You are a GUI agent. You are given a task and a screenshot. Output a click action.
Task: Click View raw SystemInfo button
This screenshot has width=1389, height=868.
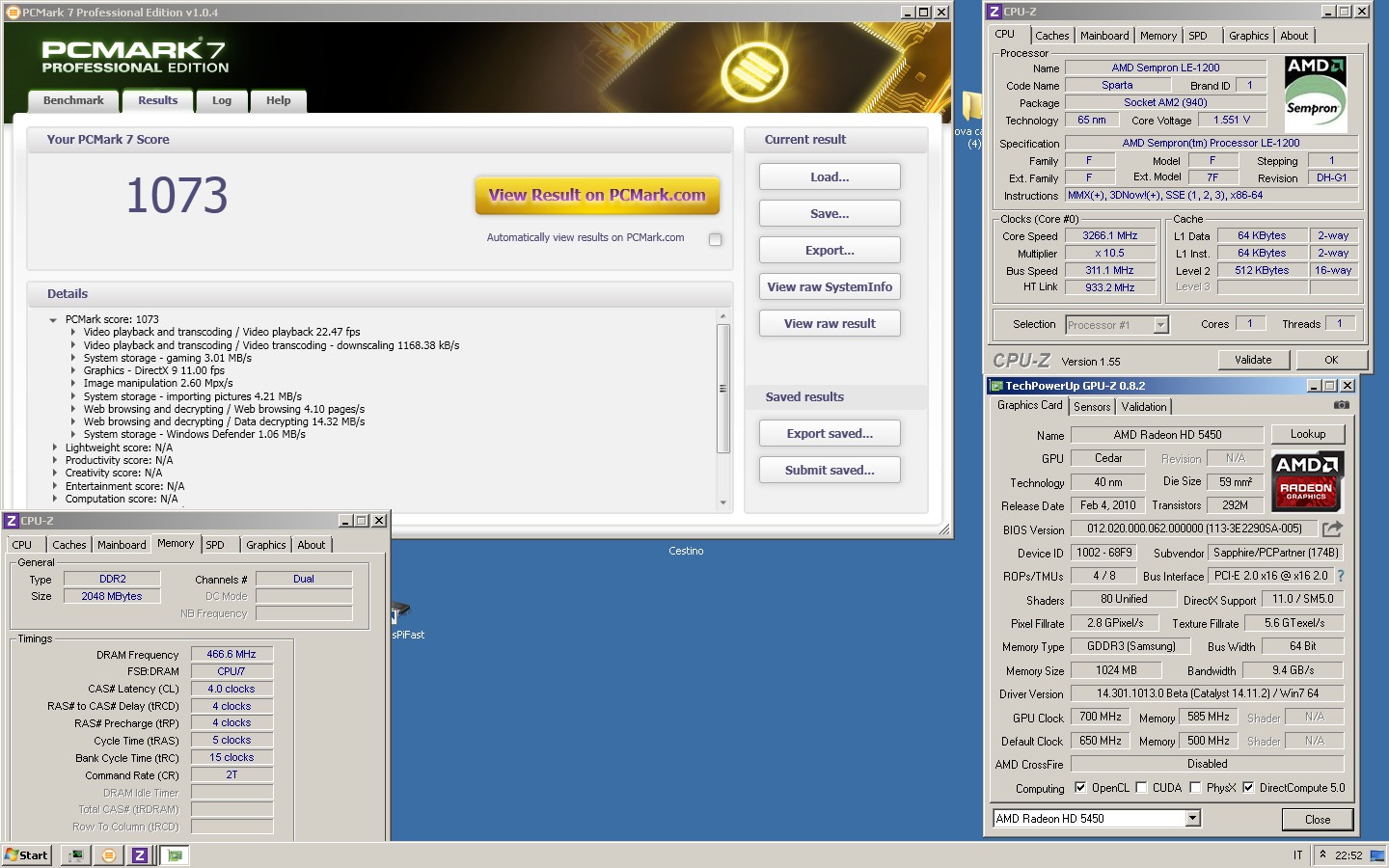830,286
